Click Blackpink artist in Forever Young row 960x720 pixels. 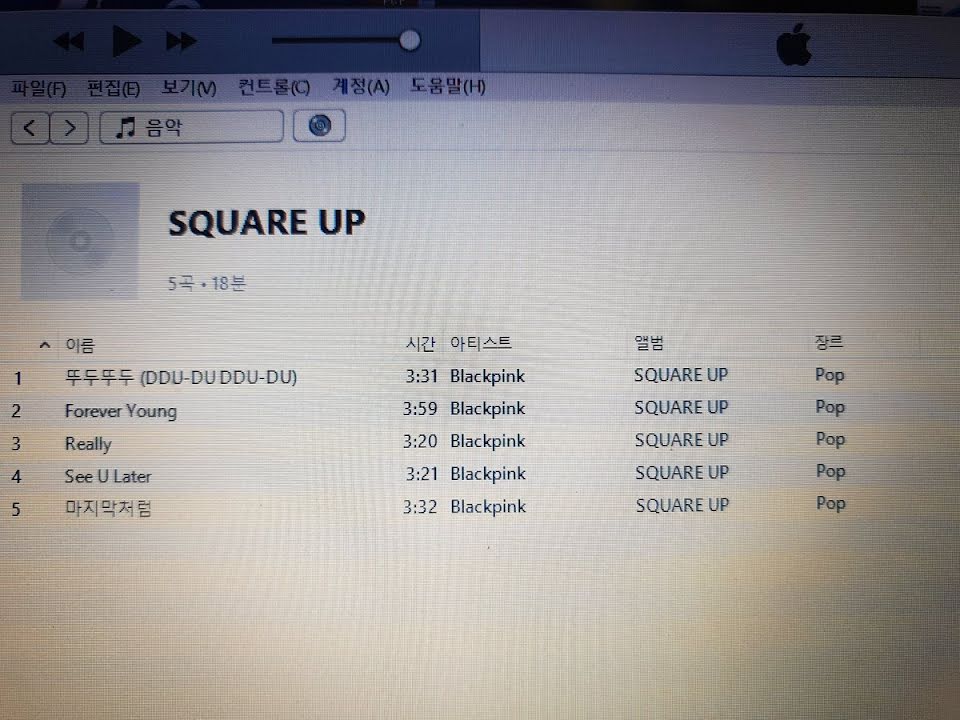coord(487,409)
